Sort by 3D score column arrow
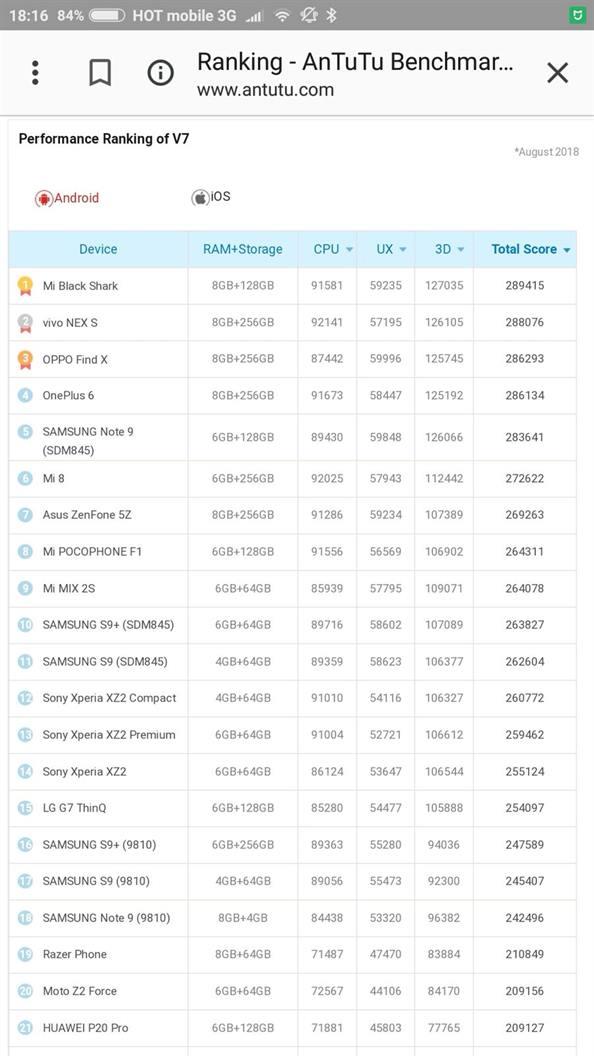The height and width of the screenshot is (1056, 594). coord(461,250)
